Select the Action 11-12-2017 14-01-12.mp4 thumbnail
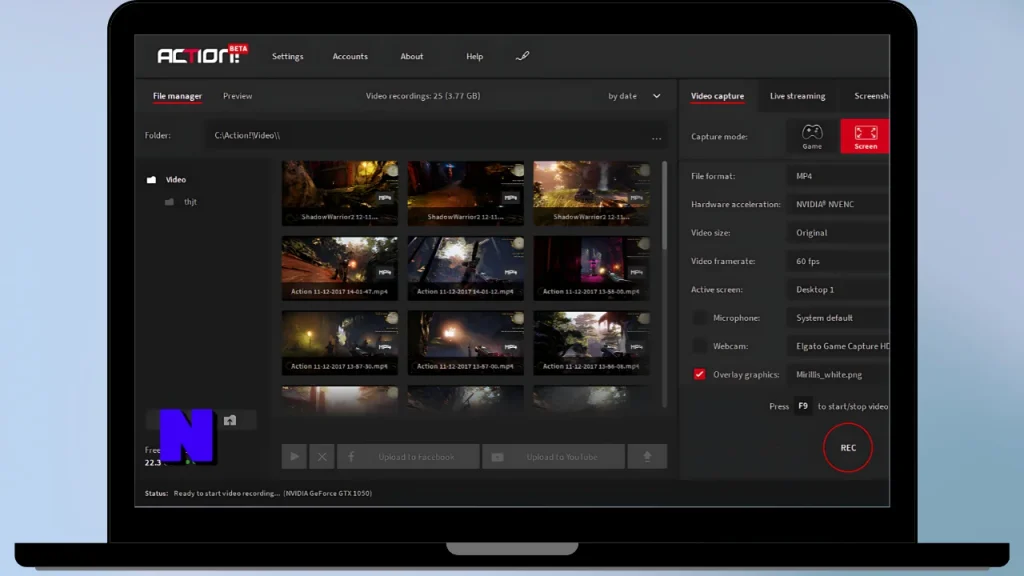 [x=466, y=268]
